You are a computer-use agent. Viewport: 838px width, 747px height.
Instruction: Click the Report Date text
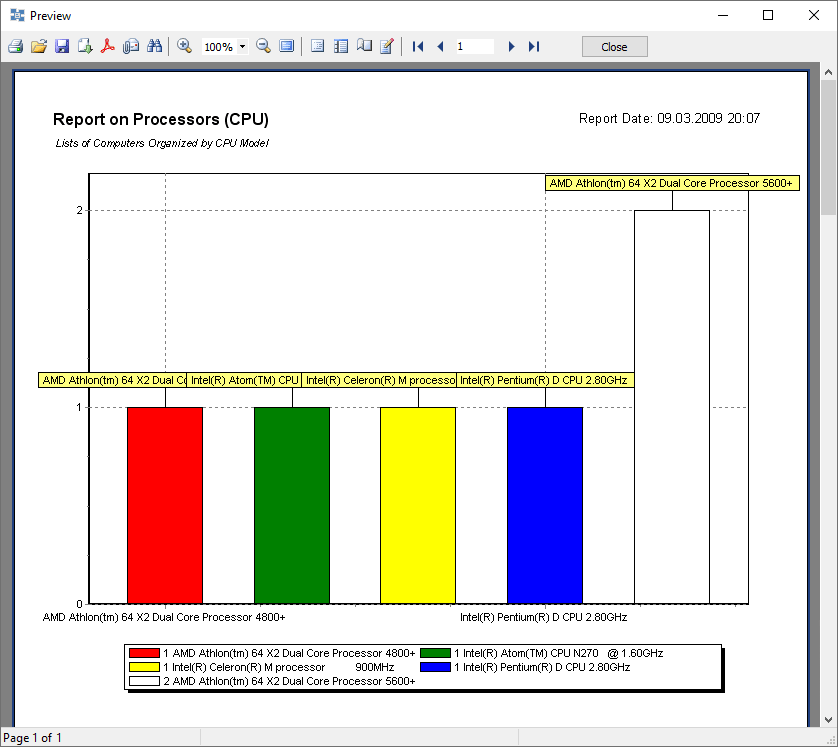(x=670, y=119)
